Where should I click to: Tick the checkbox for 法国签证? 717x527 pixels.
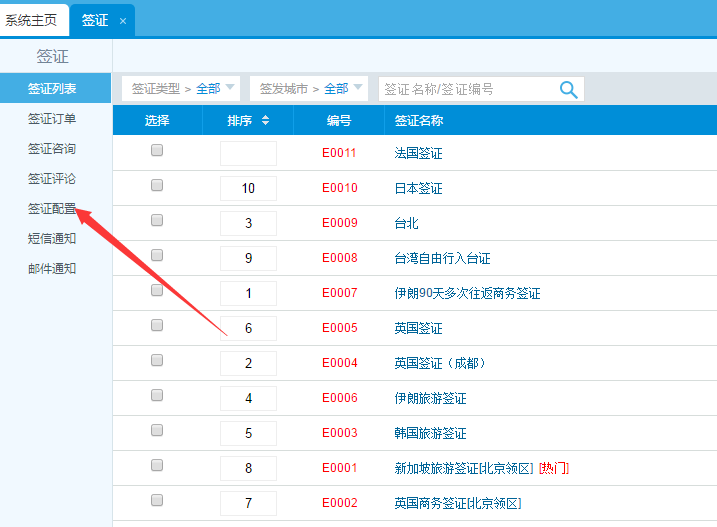click(157, 151)
